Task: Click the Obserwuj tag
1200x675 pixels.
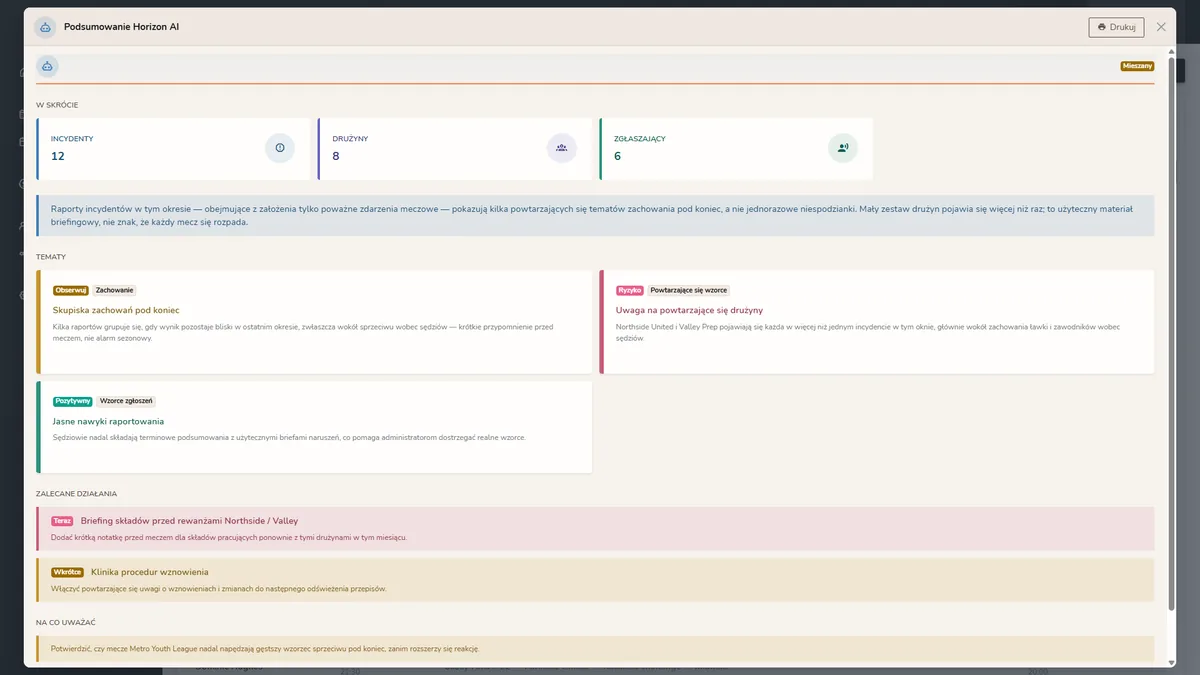Action: [71, 290]
